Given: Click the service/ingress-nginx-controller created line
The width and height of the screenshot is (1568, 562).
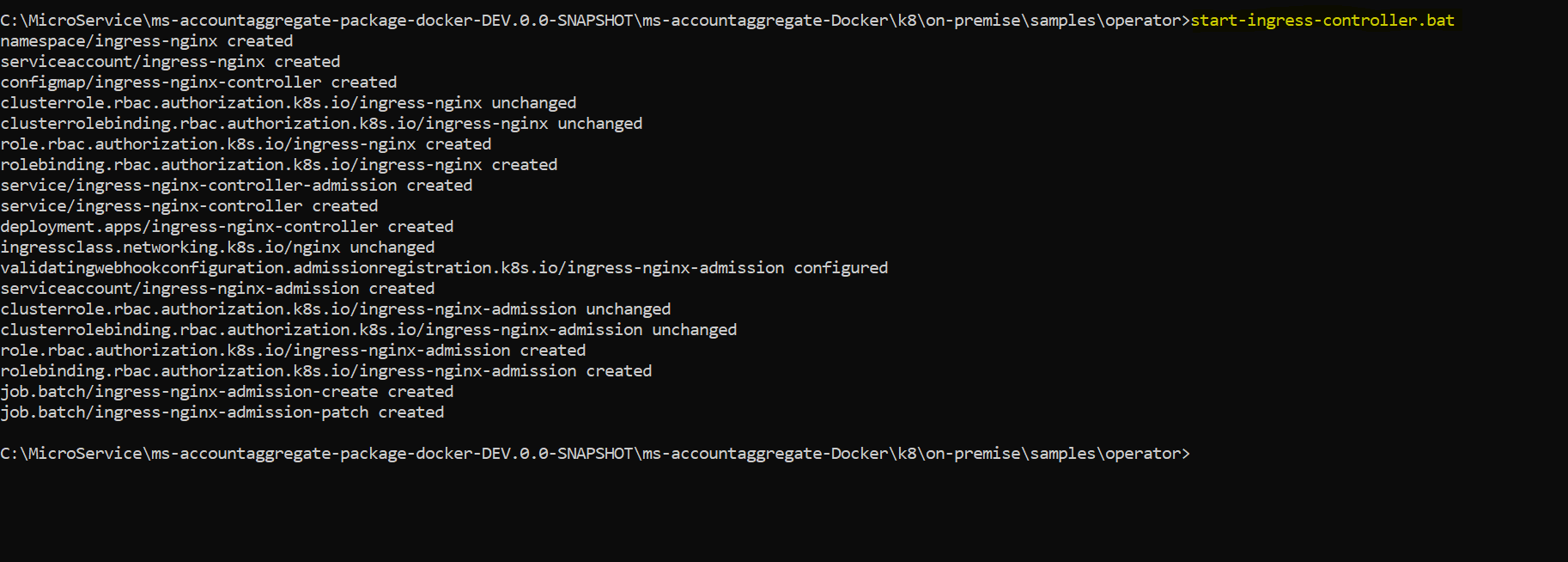Looking at the screenshot, I should pos(189,206).
